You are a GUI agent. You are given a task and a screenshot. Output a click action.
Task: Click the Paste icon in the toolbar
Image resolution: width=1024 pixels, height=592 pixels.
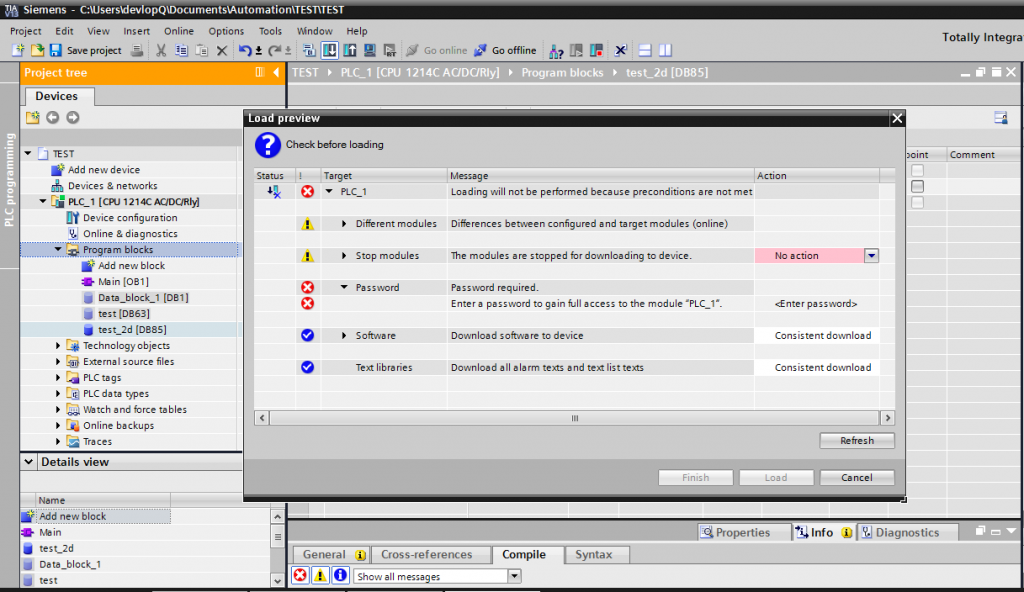click(202, 50)
